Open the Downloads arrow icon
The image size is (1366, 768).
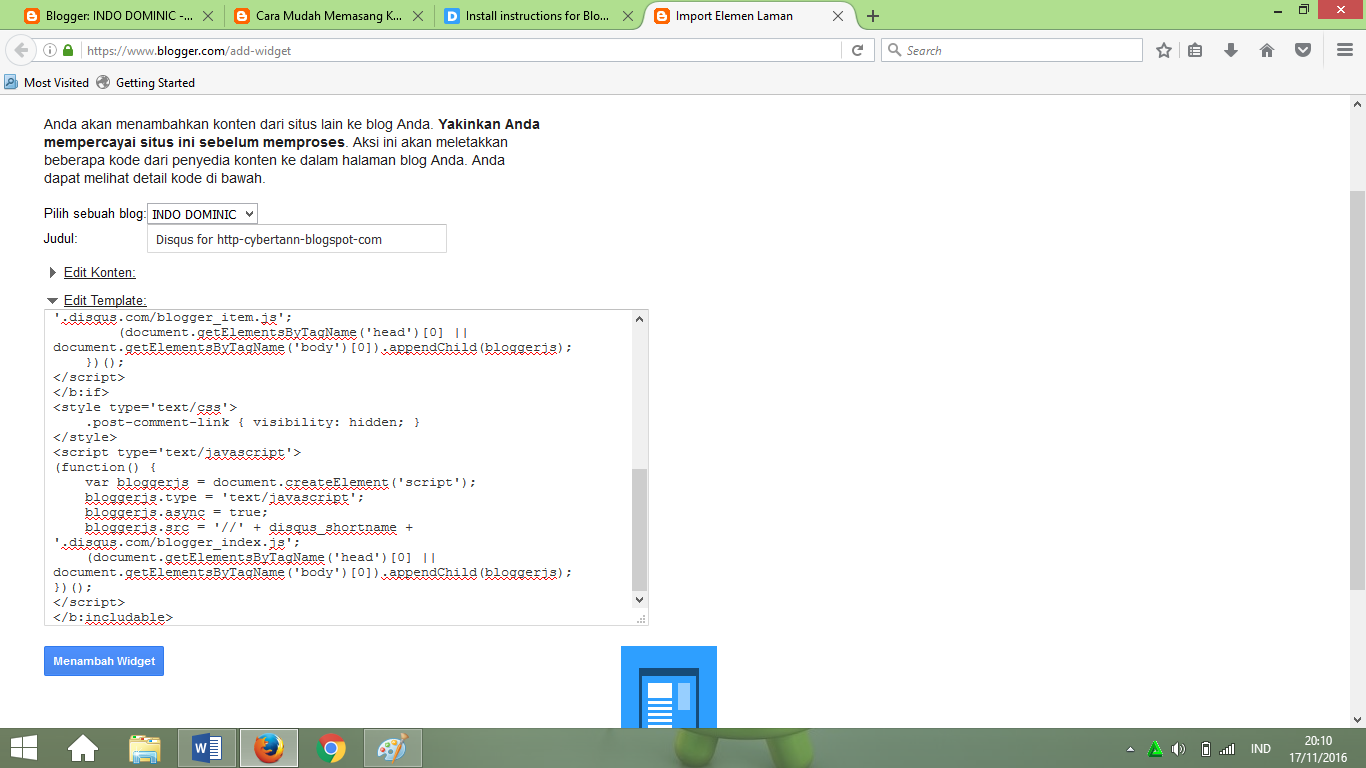click(1231, 50)
